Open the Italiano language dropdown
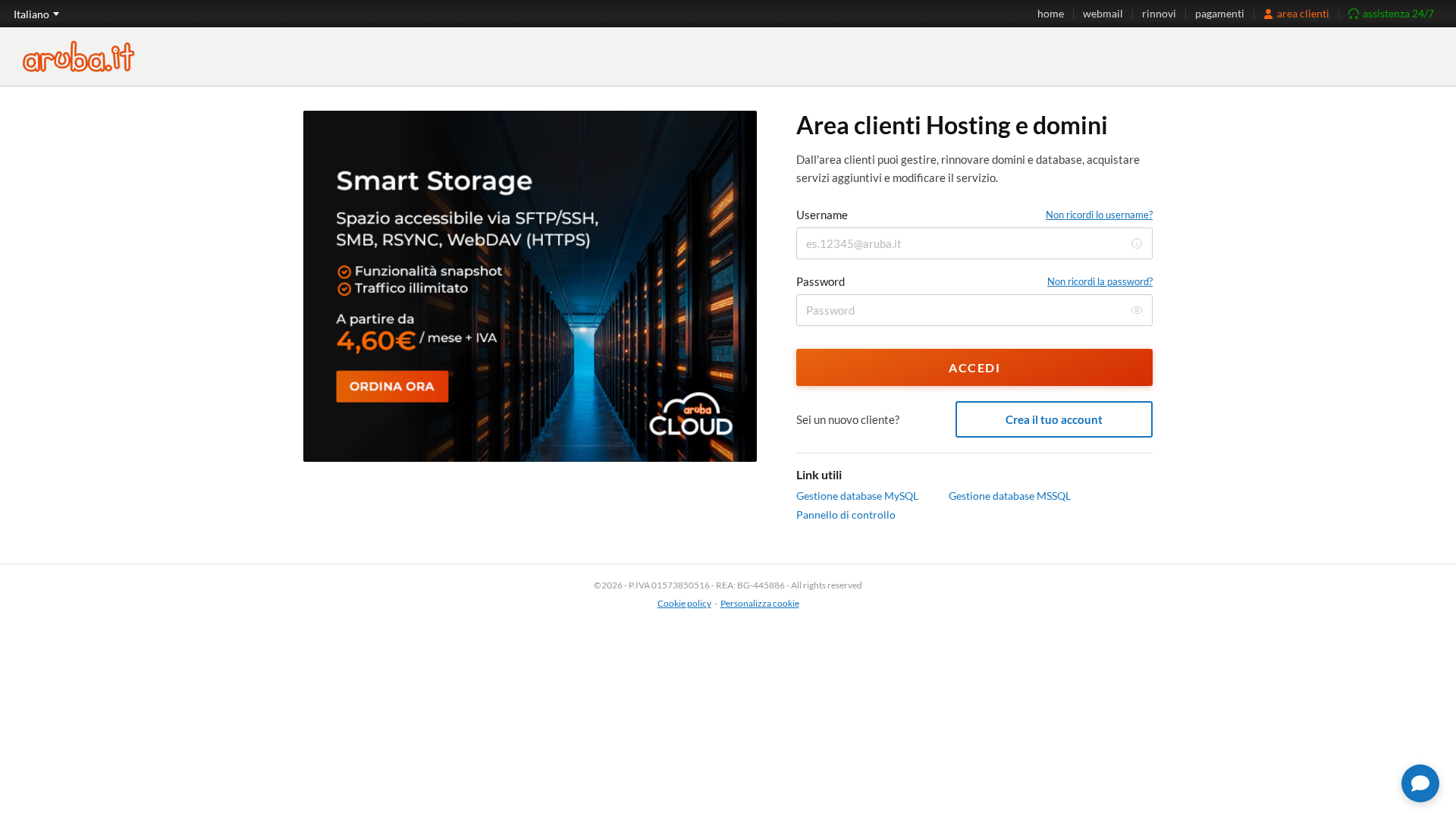This screenshot has height=819, width=1456. (x=36, y=14)
